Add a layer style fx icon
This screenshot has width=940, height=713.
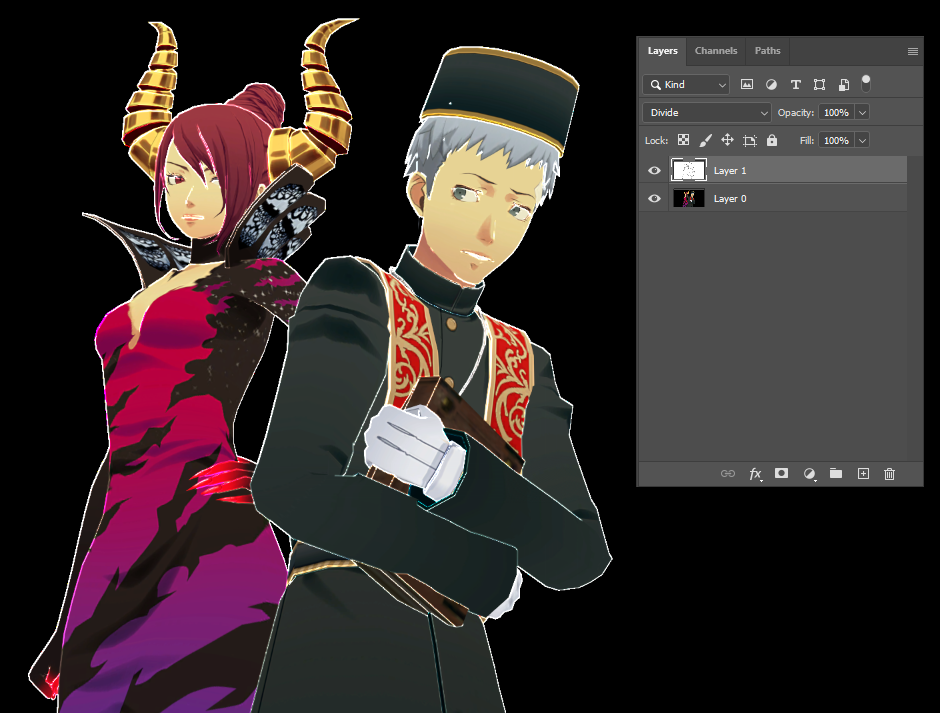755,474
